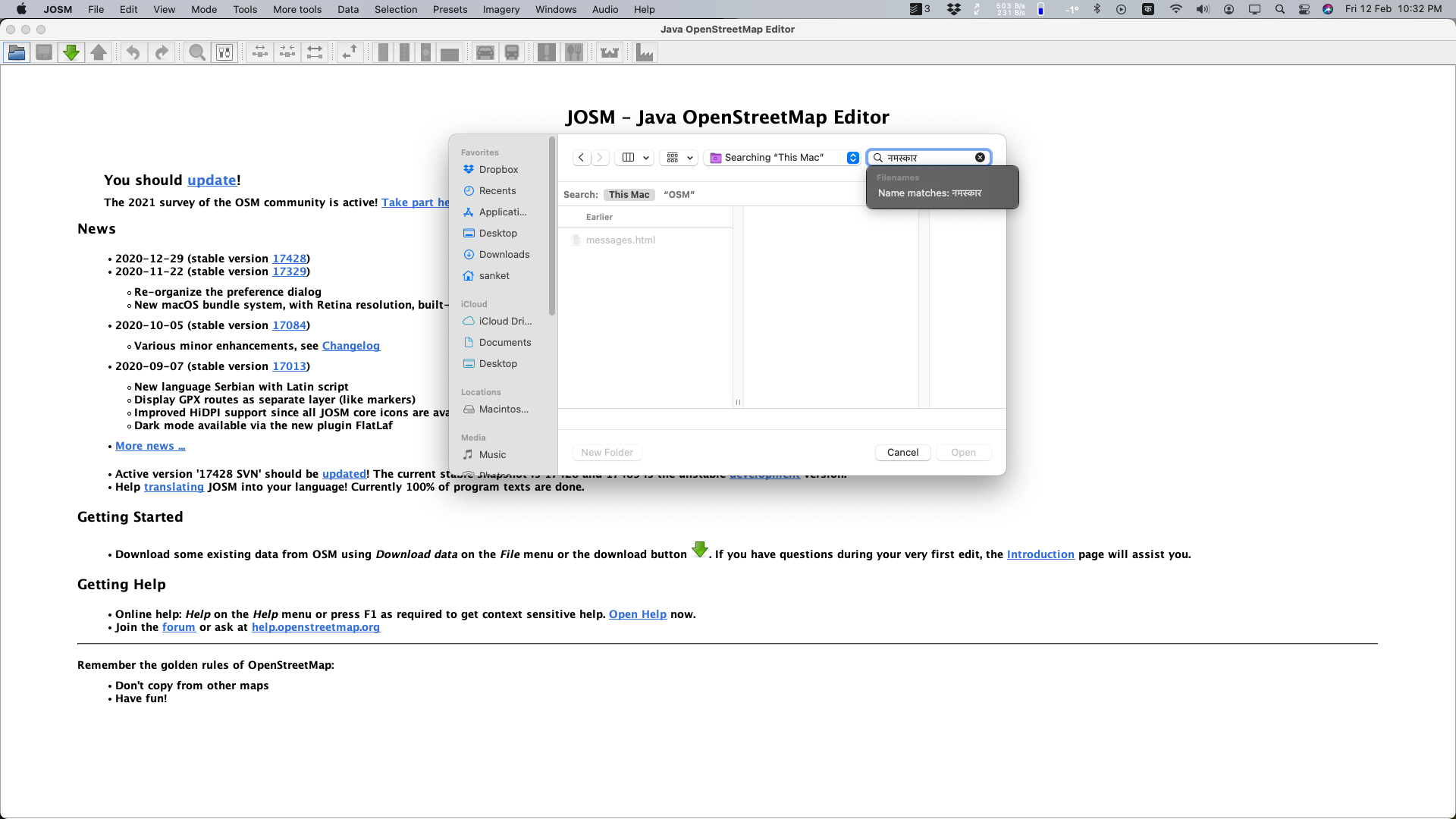Click the Dropbox icon in the menu bar

pyautogui.click(x=954, y=9)
